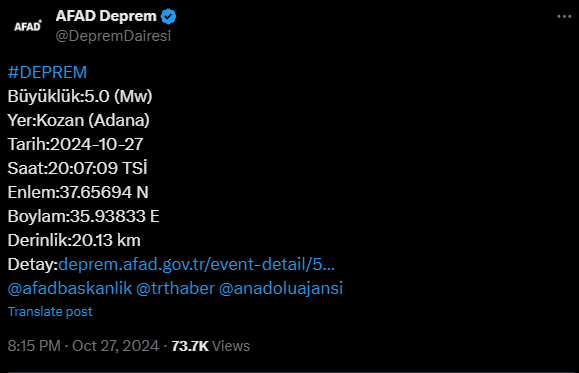Open the #DEPREM hashtag
Viewport: 579px width, 373px height.
(x=47, y=72)
